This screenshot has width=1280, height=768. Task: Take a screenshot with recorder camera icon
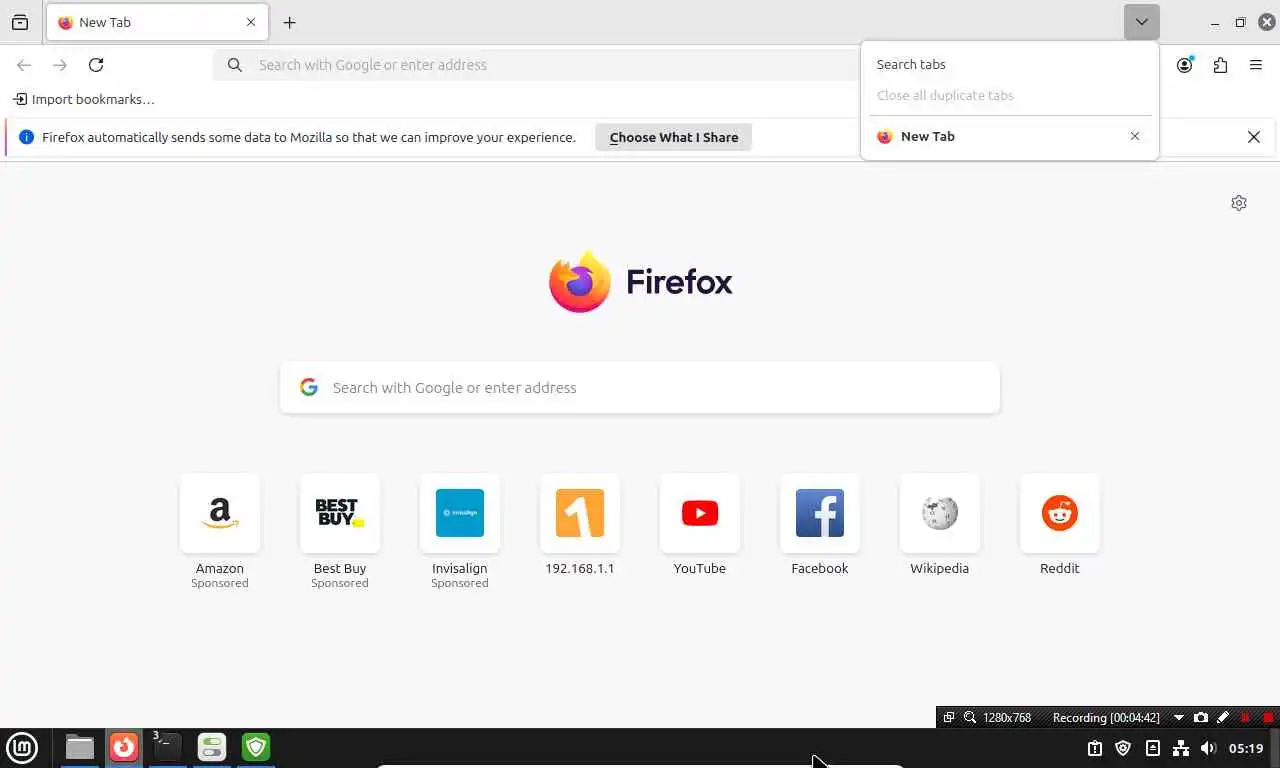[1201, 717]
